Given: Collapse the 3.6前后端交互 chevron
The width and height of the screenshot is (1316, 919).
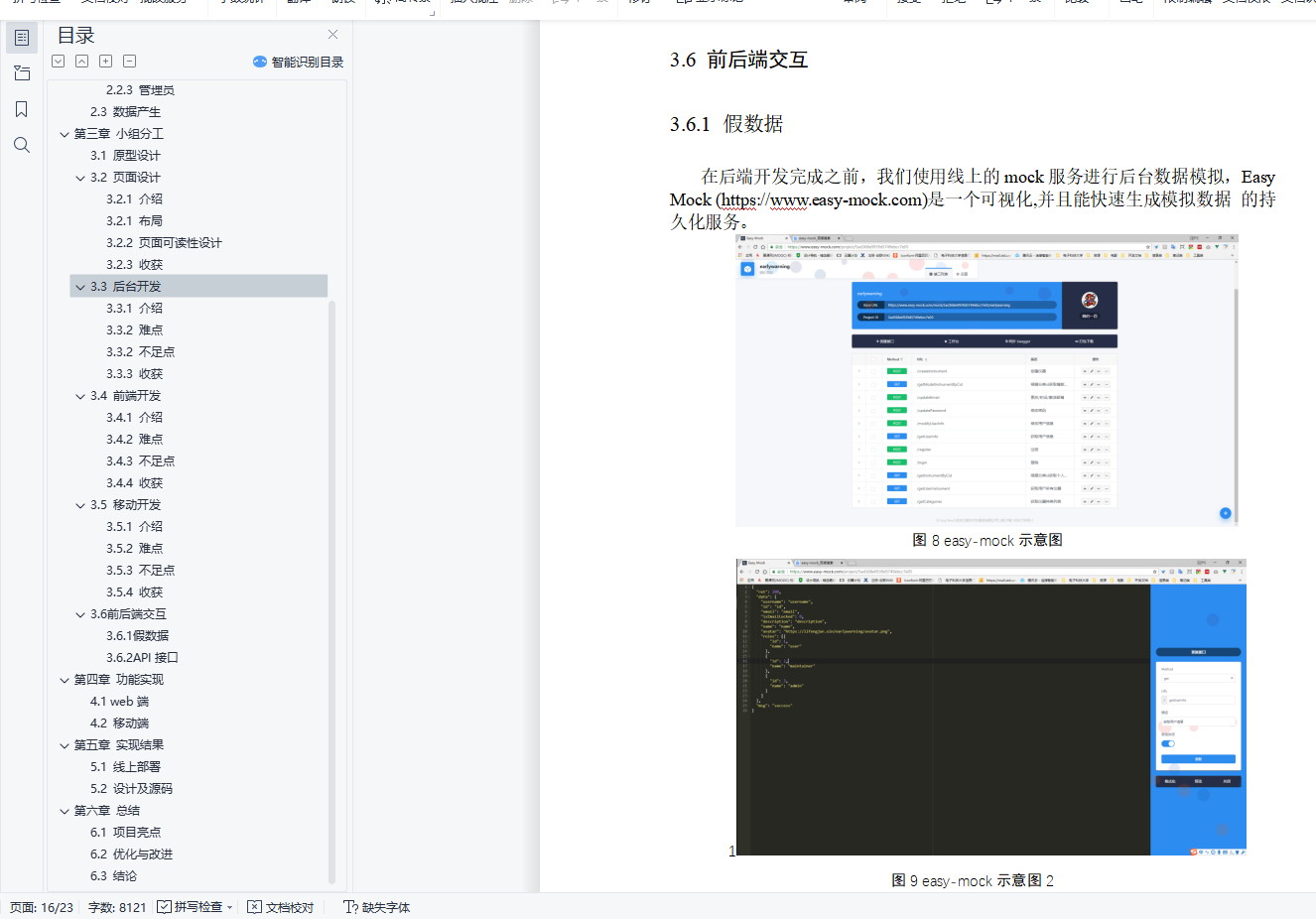Looking at the screenshot, I should [80, 614].
